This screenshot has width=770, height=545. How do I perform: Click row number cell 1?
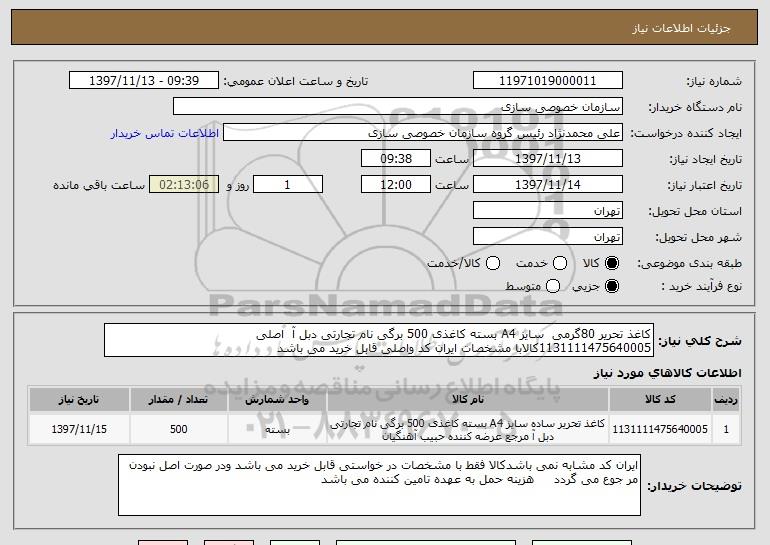[x=726, y=429]
